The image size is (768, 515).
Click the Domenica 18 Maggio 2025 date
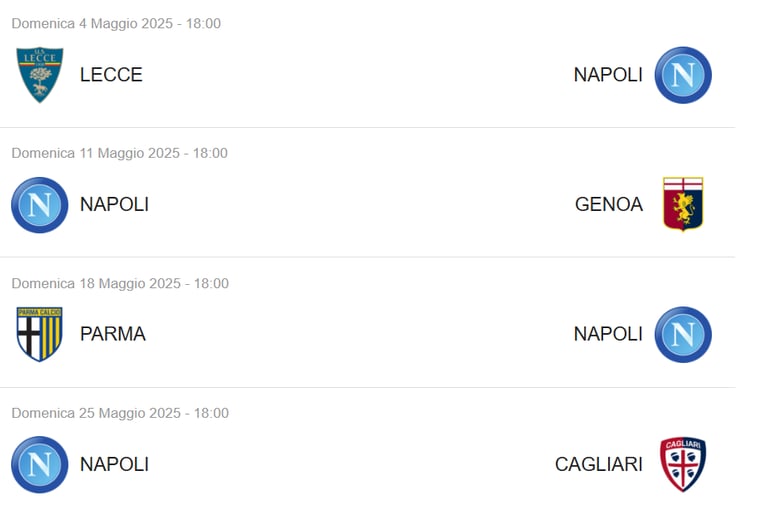tap(119, 283)
